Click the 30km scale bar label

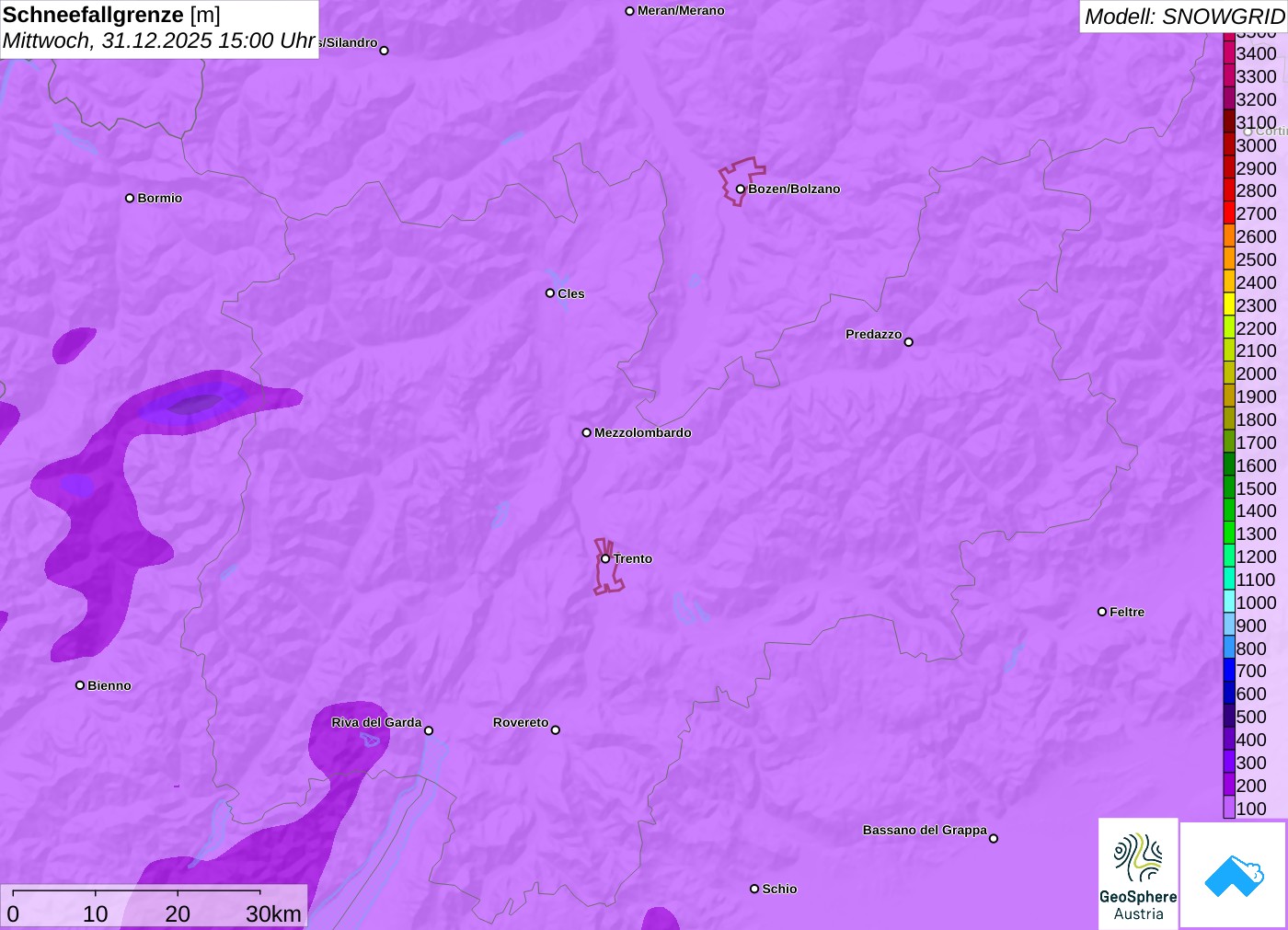(273, 913)
